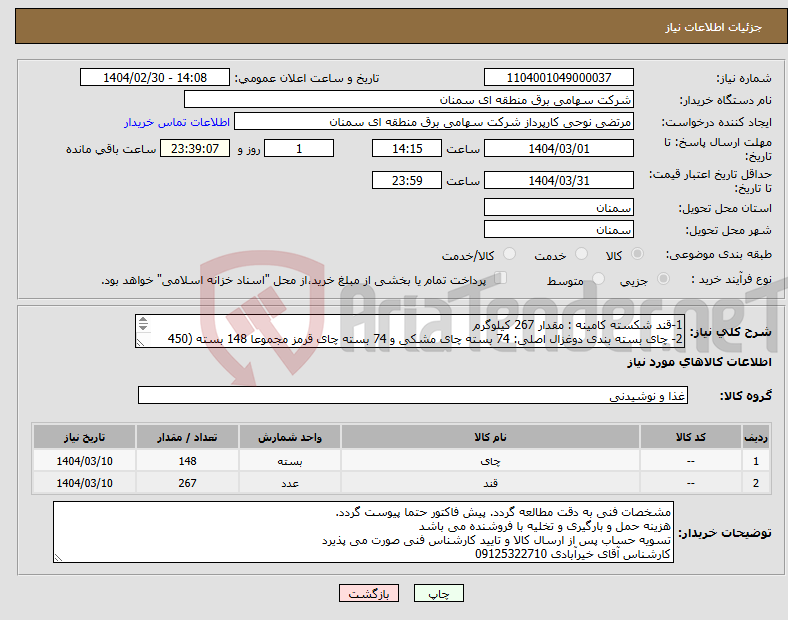
Task: Click the goods group field غذا و نوشیدنی
Action: click(413, 395)
